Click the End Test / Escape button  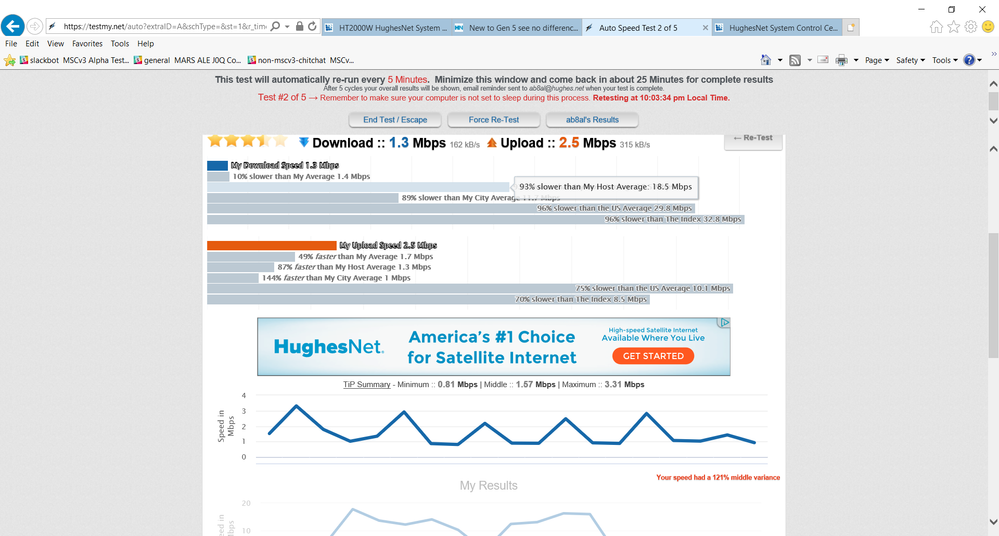[395, 120]
